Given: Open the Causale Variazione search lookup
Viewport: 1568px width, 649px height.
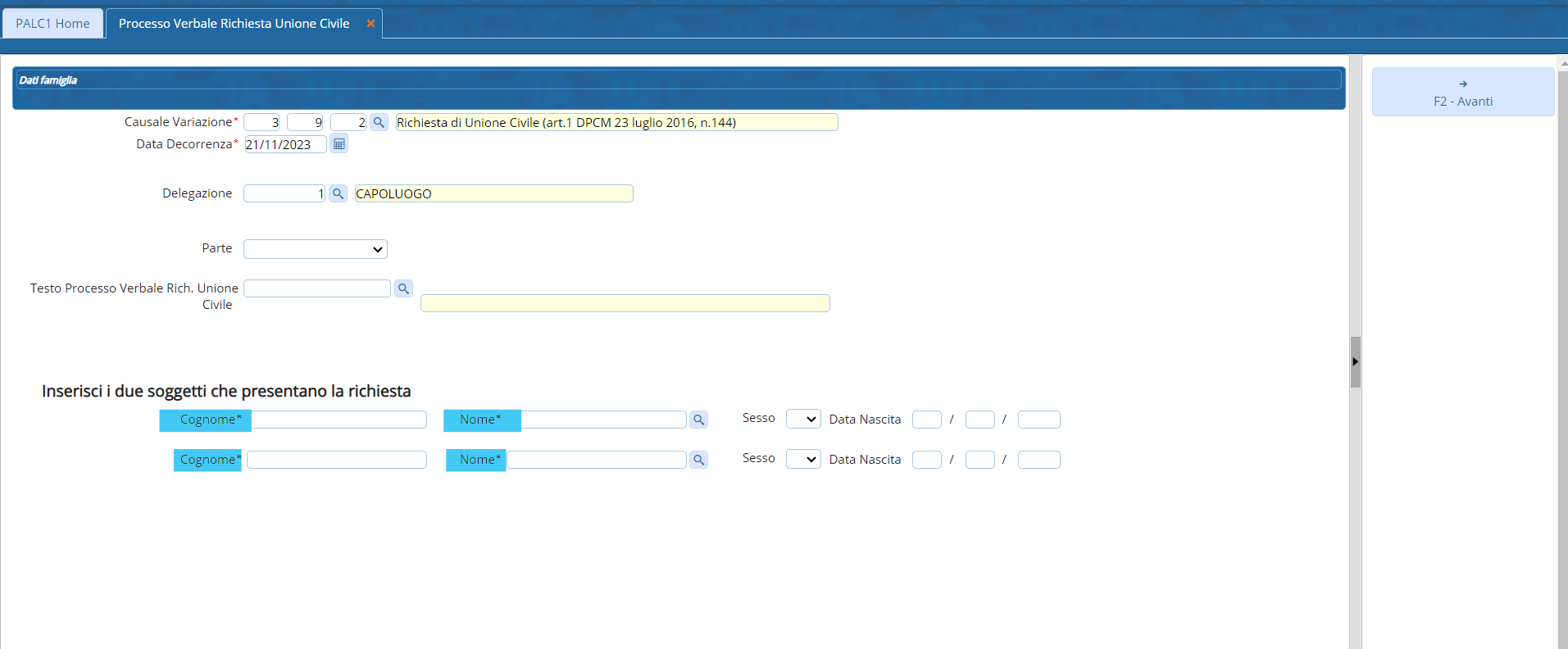Looking at the screenshot, I should click(x=379, y=122).
